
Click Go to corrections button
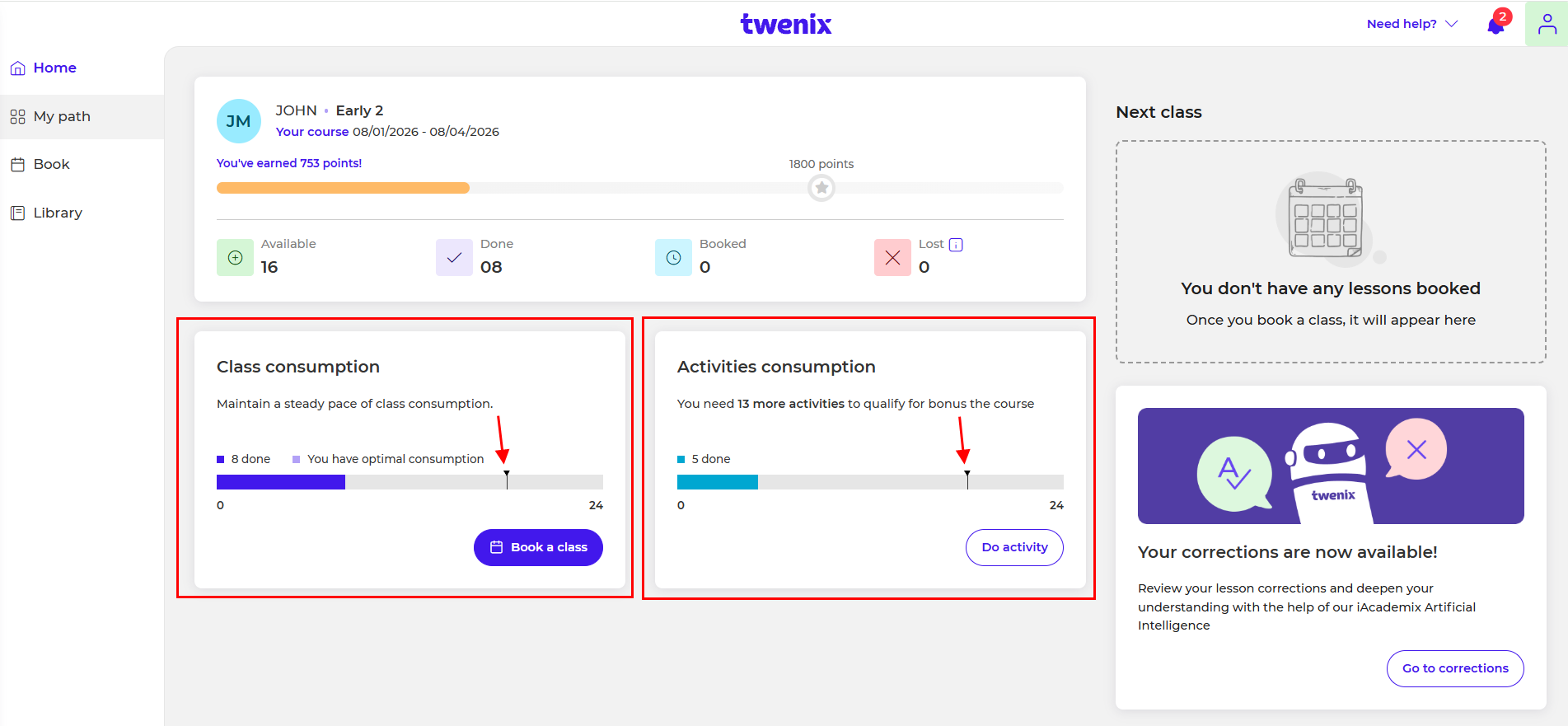pyautogui.click(x=1455, y=668)
